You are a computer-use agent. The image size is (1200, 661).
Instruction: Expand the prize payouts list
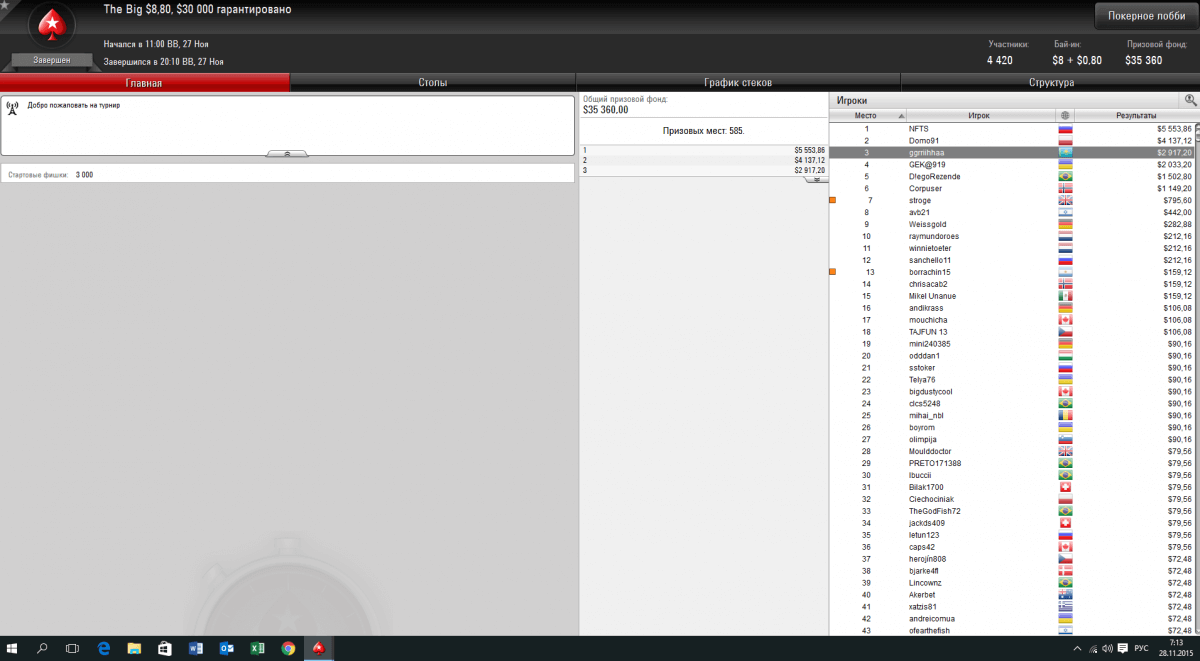click(x=816, y=180)
